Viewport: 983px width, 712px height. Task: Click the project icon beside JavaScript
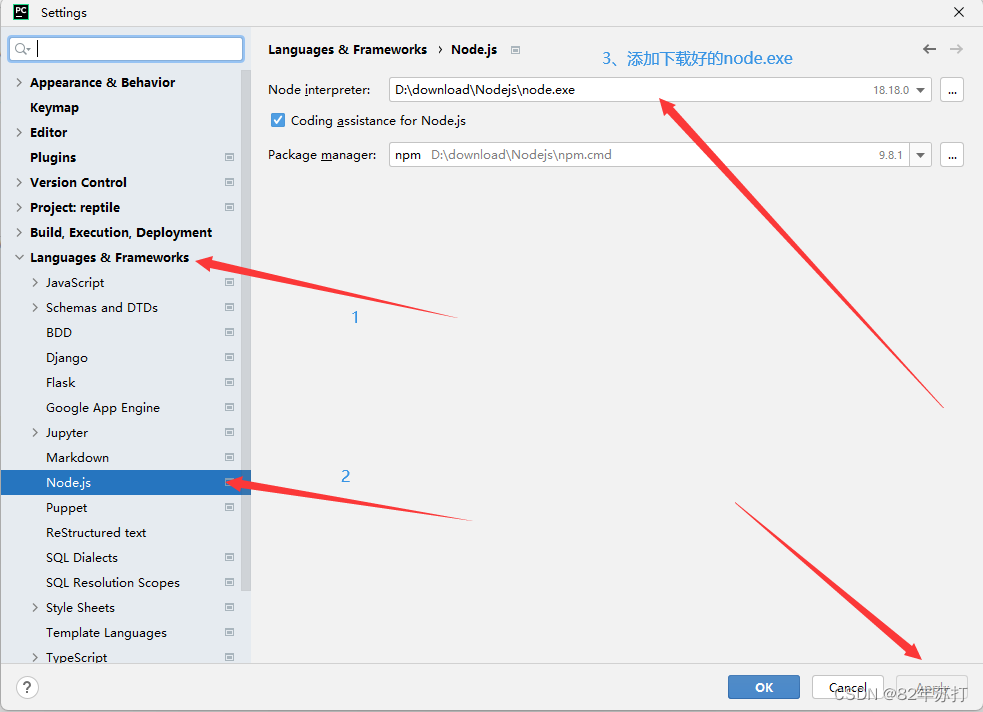tap(229, 283)
